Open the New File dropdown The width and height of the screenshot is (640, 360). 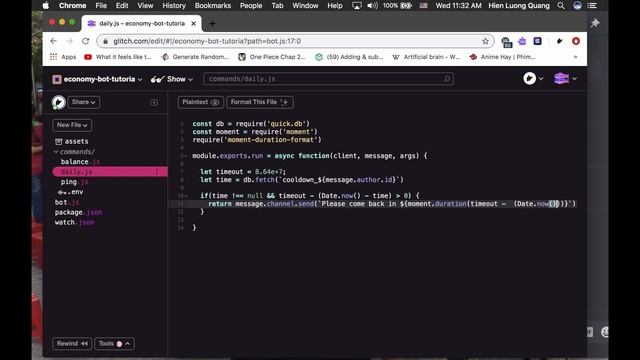click(72, 125)
